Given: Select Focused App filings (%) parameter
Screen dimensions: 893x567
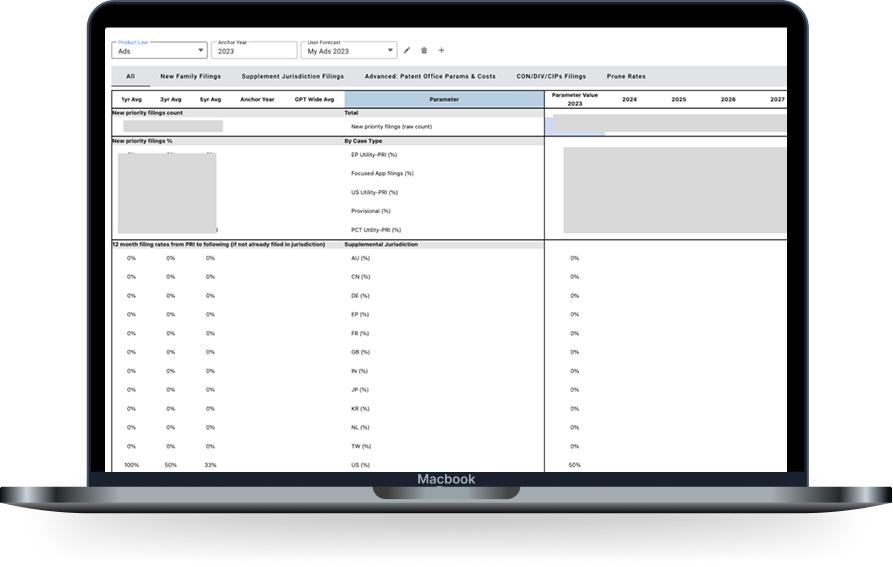Looking at the screenshot, I should pos(382,174).
